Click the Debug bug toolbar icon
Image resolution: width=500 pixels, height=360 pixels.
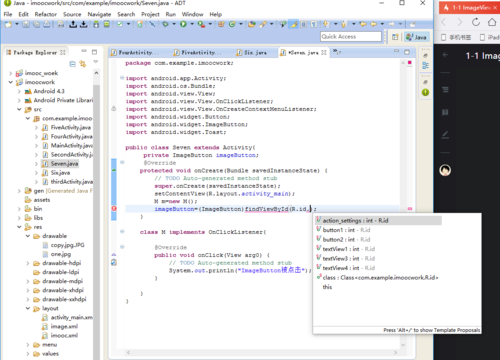(x=165, y=24)
